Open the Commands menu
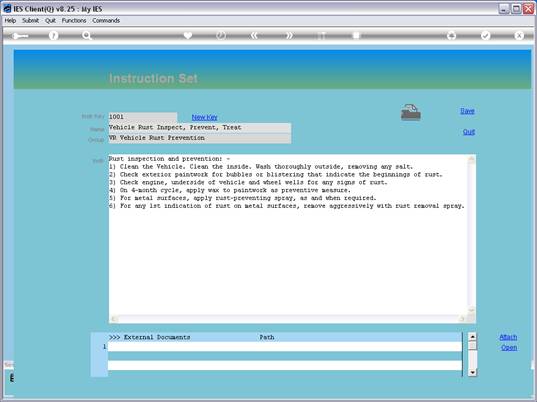 coord(106,21)
